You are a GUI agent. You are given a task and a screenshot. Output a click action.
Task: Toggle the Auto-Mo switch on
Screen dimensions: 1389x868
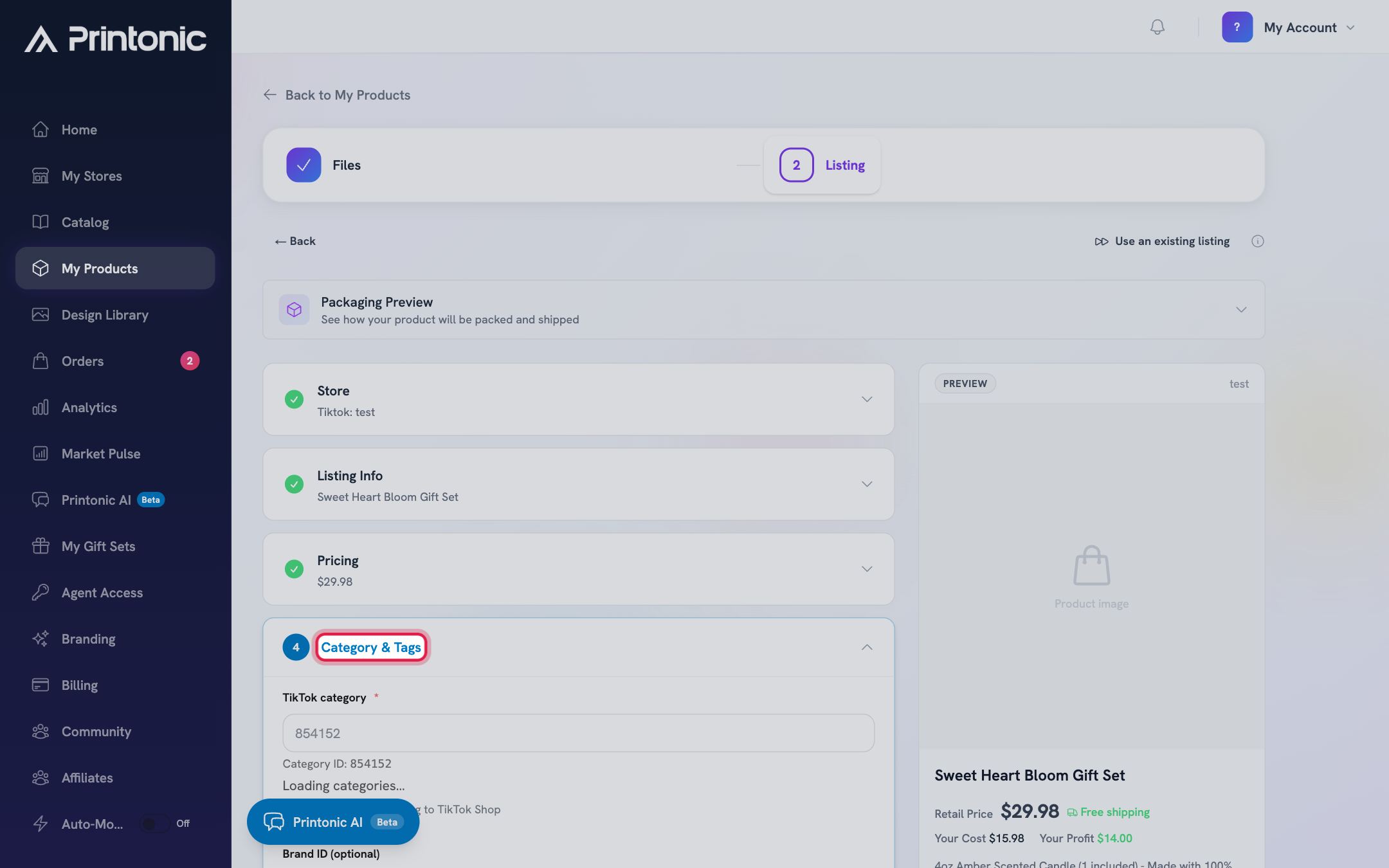(x=155, y=824)
